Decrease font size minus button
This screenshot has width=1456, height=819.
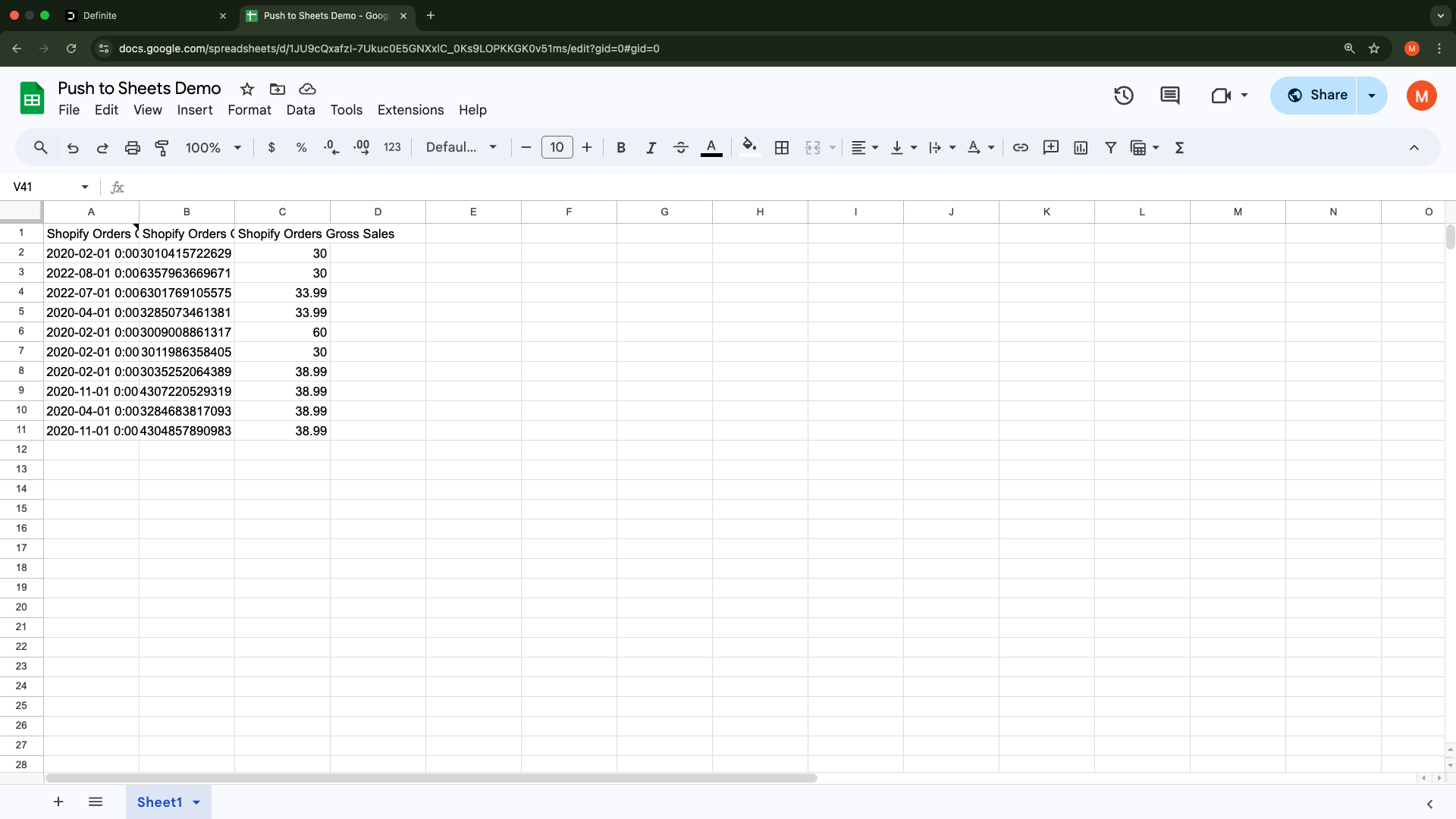526,148
